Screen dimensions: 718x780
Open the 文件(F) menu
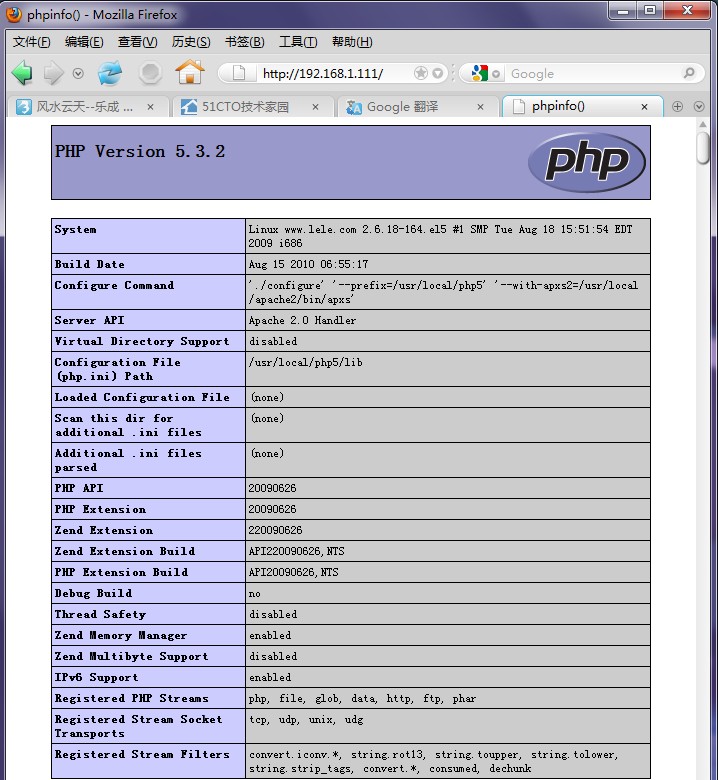point(31,42)
